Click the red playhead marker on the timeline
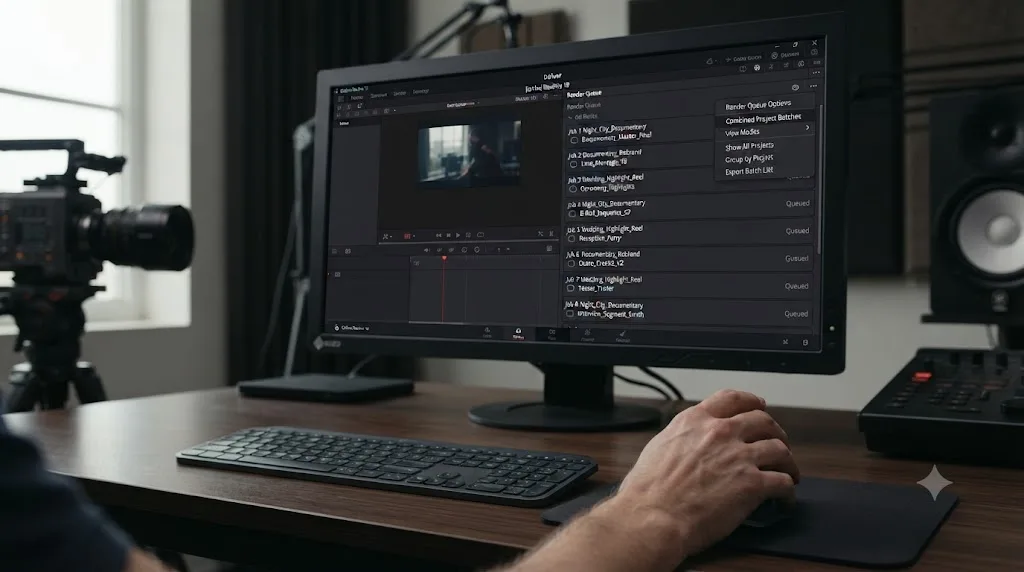 click(x=444, y=259)
